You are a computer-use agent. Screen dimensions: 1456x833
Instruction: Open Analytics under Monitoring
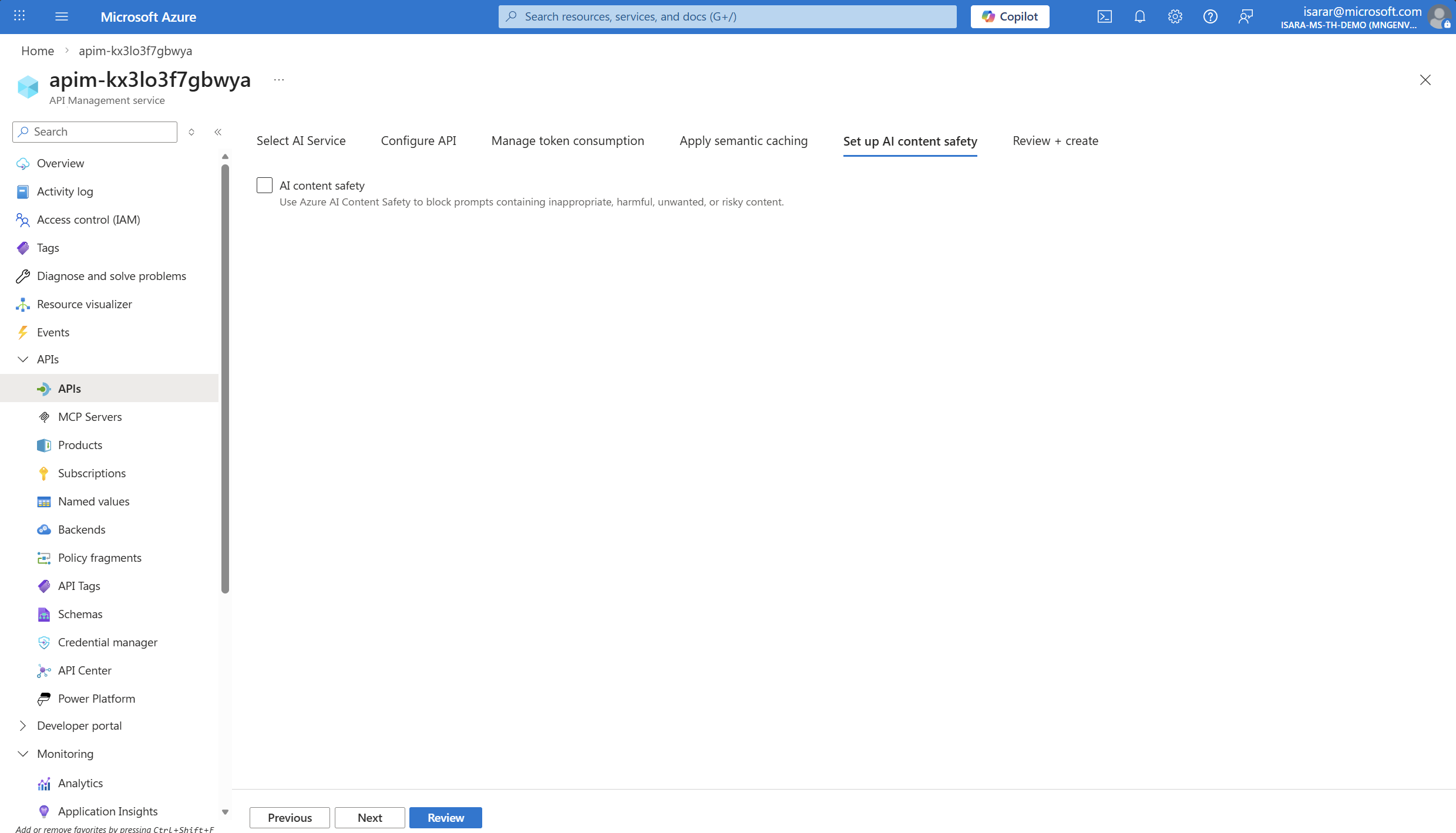80,783
